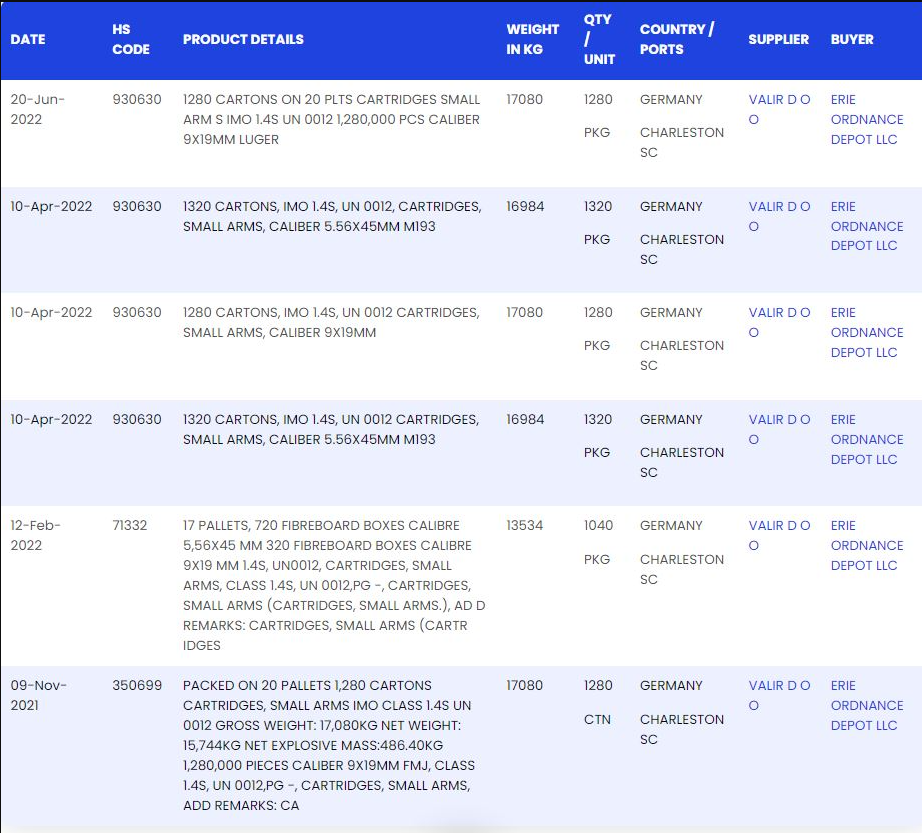The height and width of the screenshot is (833, 923).
Task: Click the BUYER column header
Action: click(852, 39)
